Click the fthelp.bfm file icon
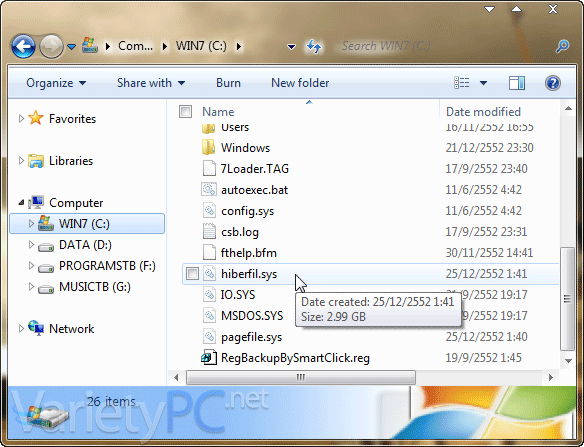Image resolution: width=584 pixels, height=447 pixels. [x=209, y=253]
